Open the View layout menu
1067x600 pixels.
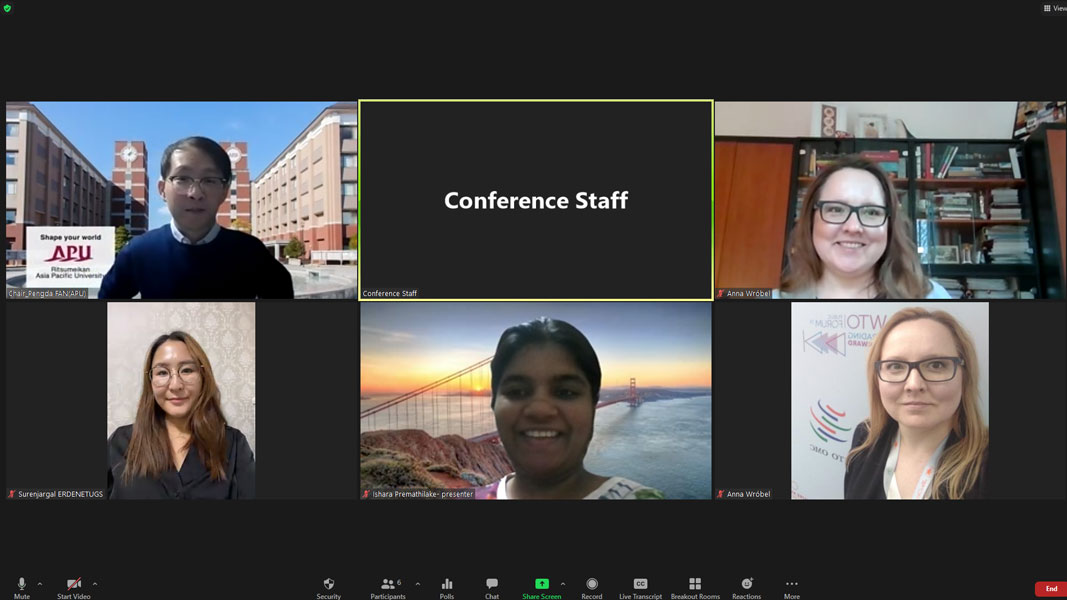[1054, 8]
